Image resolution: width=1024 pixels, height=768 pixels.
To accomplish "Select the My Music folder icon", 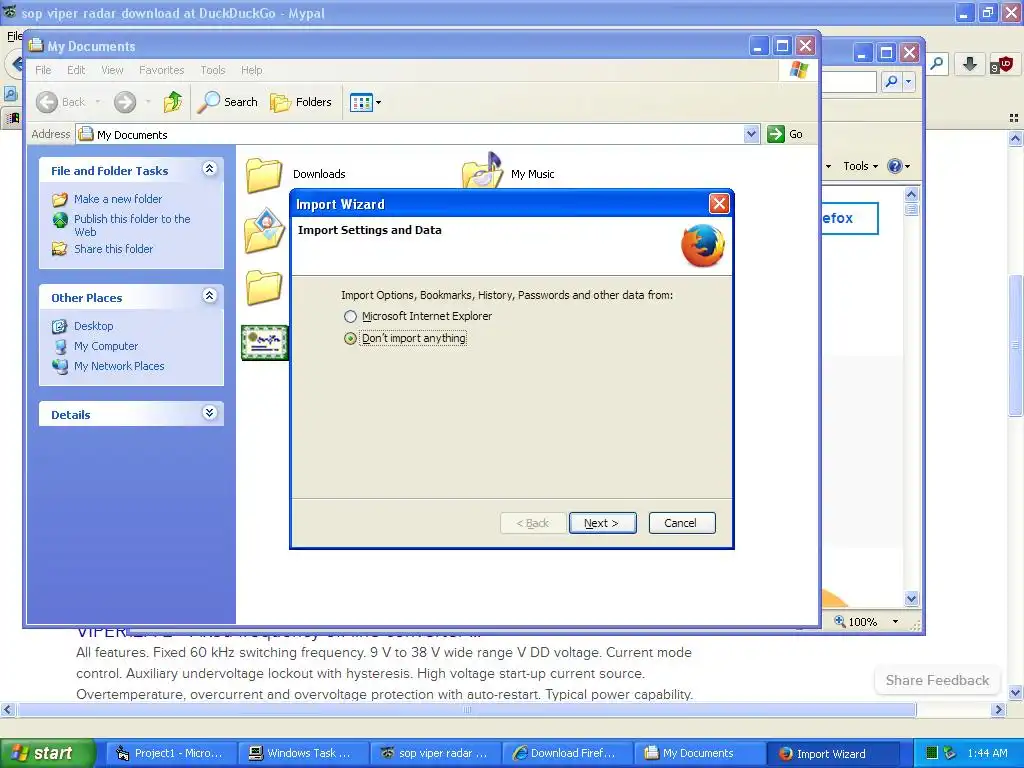I will [x=483, y=171].
